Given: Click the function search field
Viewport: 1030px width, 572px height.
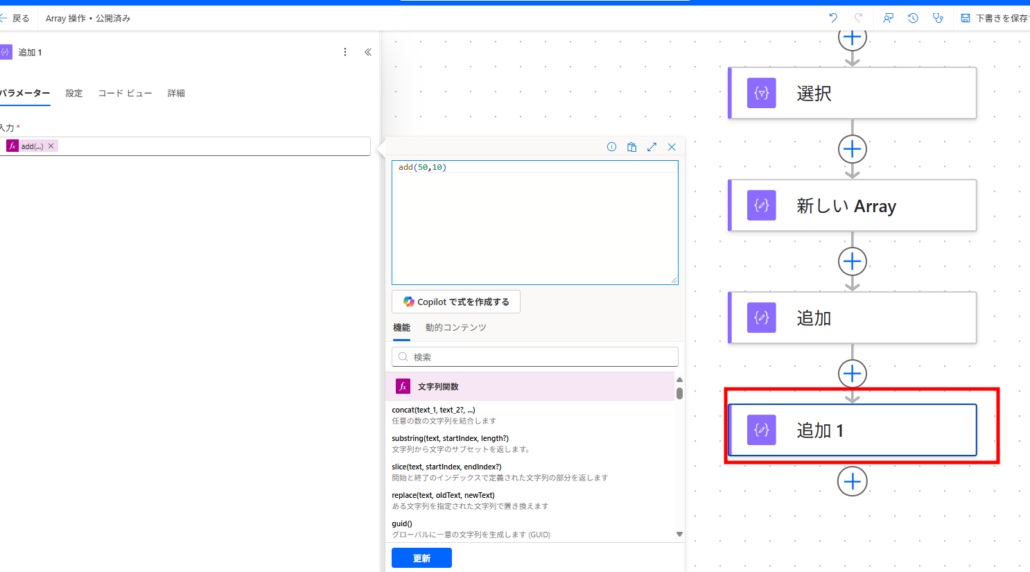Looking at the screenshot, I should pyautogui.click(x=535, y=357).
